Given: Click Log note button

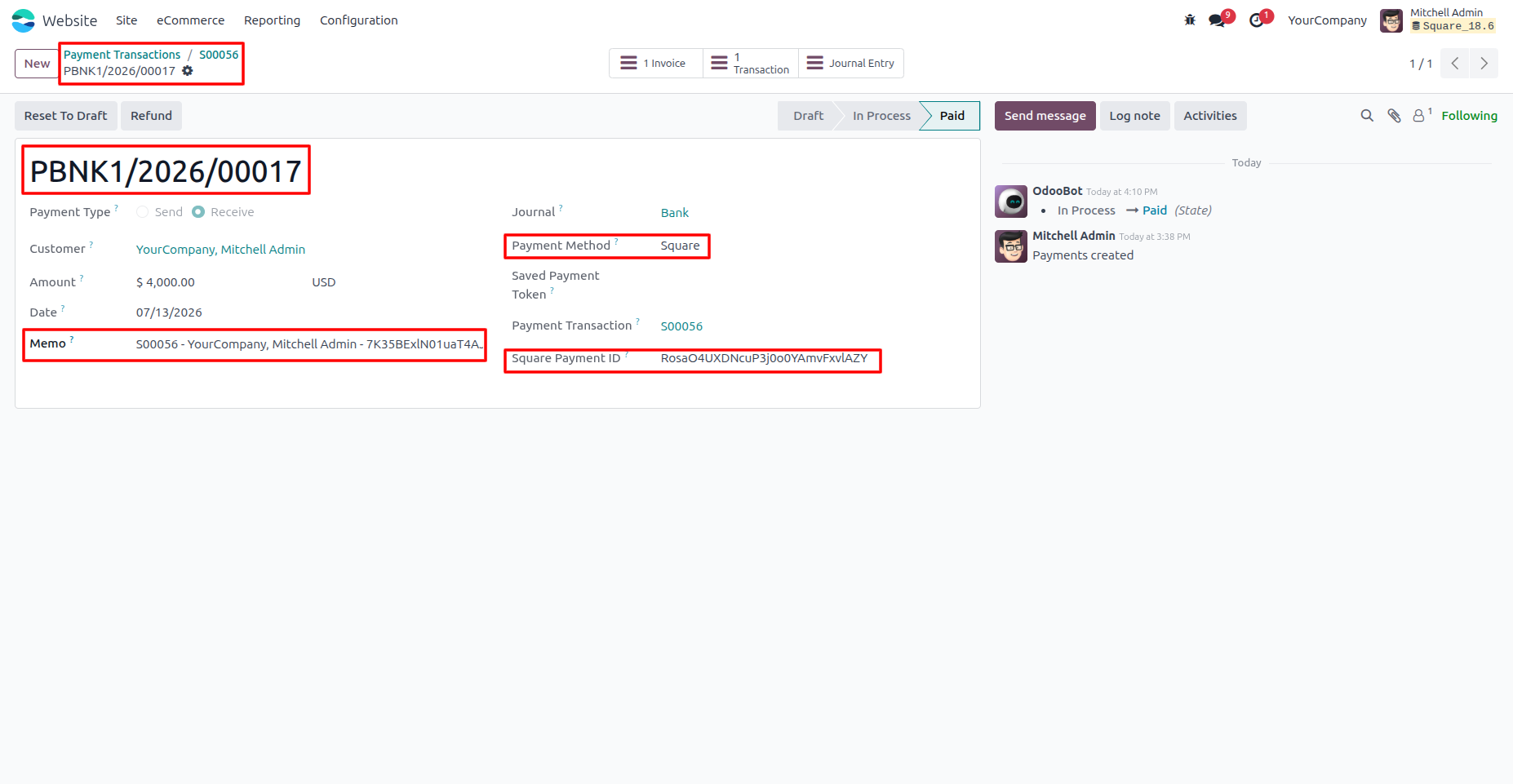Looking at the screenshot, I should 1134,116.
